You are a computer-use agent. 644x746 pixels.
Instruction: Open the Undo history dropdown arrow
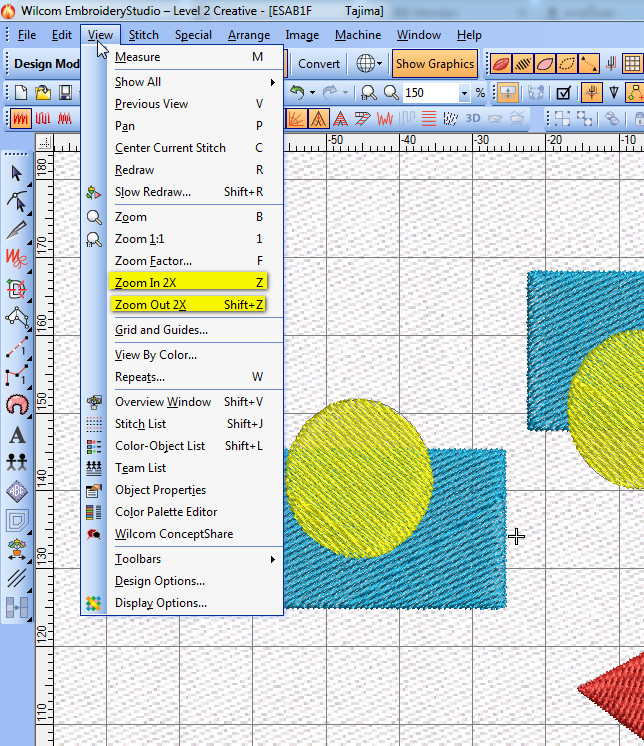(x=312, y=92)
